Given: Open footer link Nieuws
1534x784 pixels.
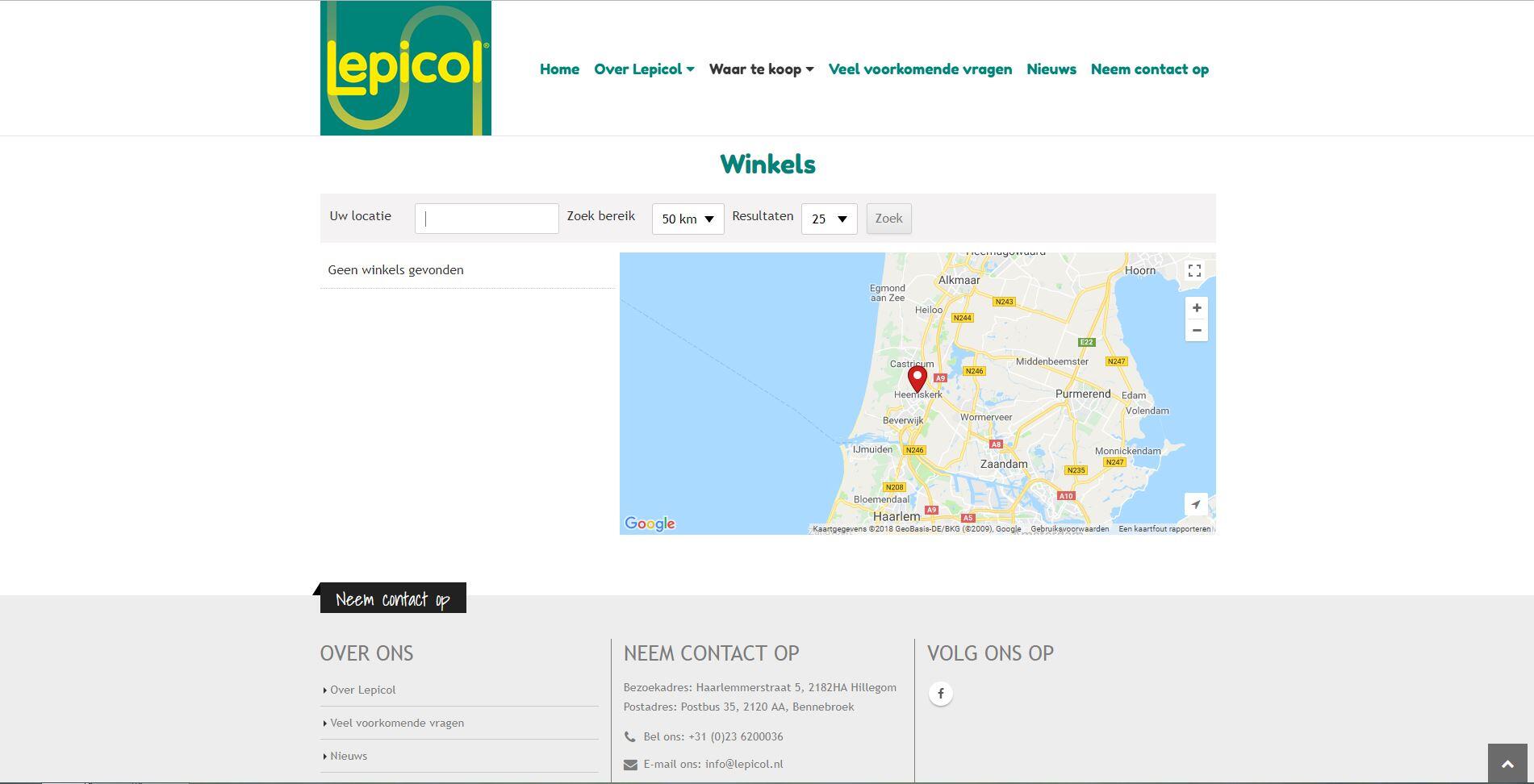Looking at the screenshot, I should [x=348, y=756].
